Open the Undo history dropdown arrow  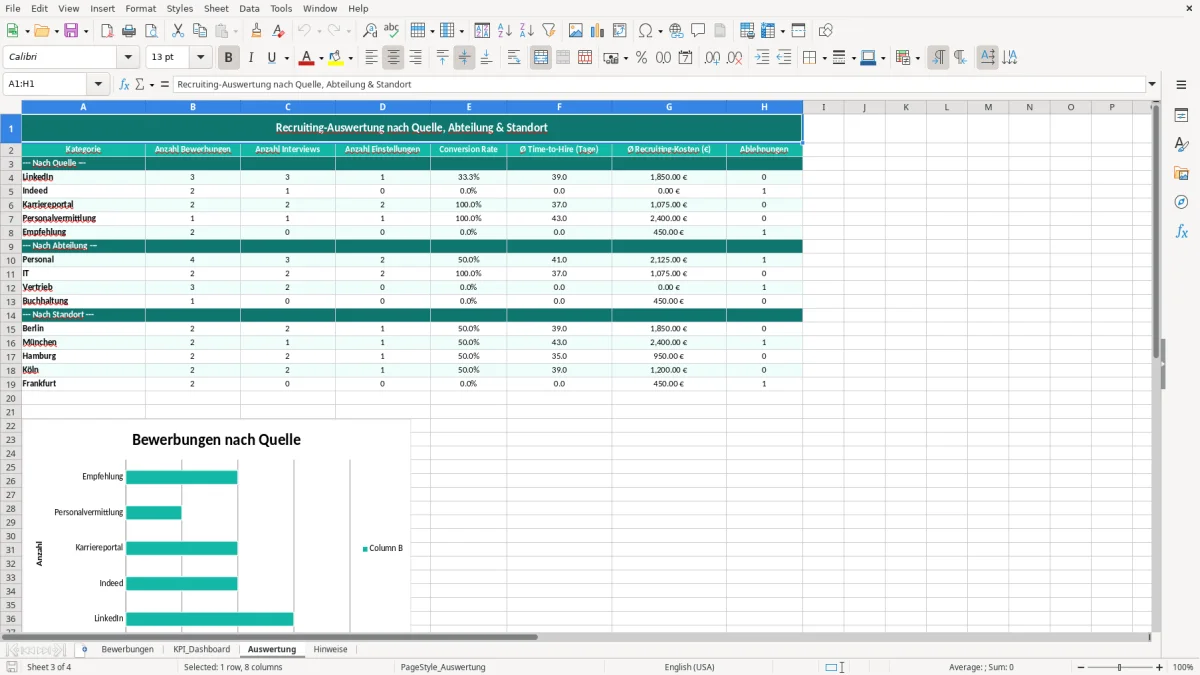pyautogui.click(x=319, y=31)
